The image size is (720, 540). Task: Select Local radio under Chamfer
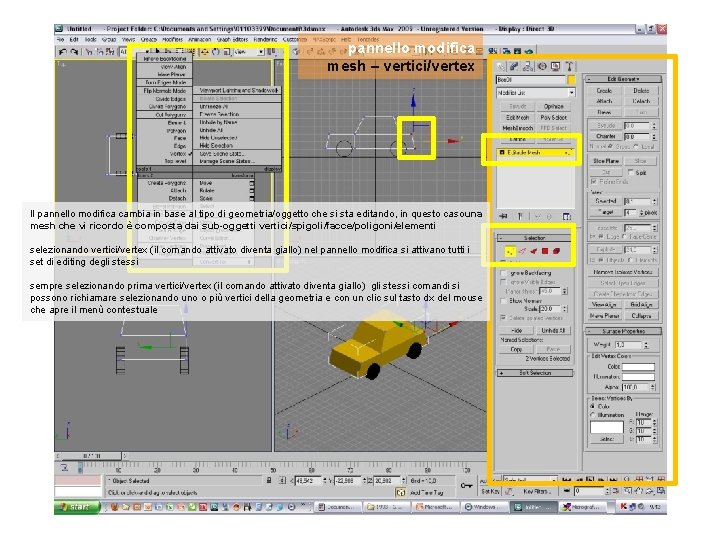pos(636,146)
